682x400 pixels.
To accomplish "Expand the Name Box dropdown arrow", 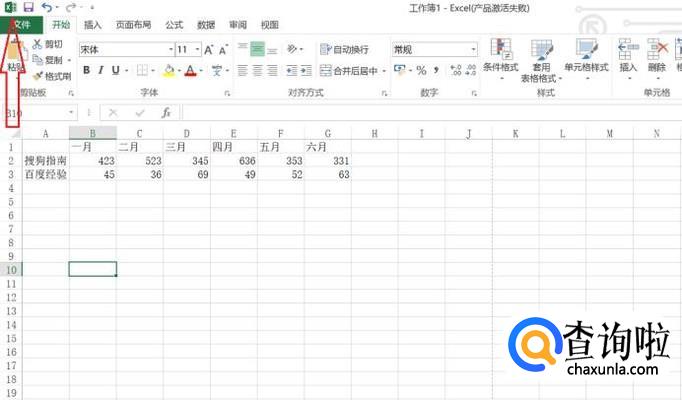I will click(71, 113).
